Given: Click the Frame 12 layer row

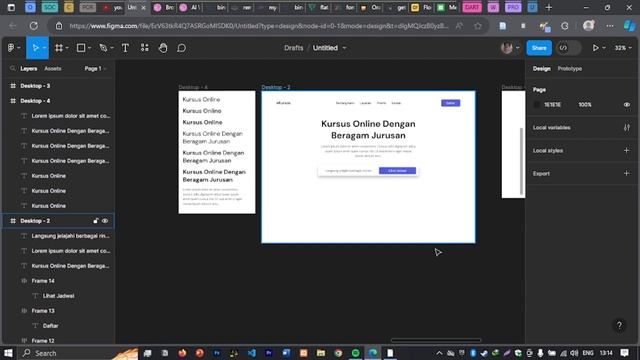Looking at the screenshot, I should pos(58,340).
